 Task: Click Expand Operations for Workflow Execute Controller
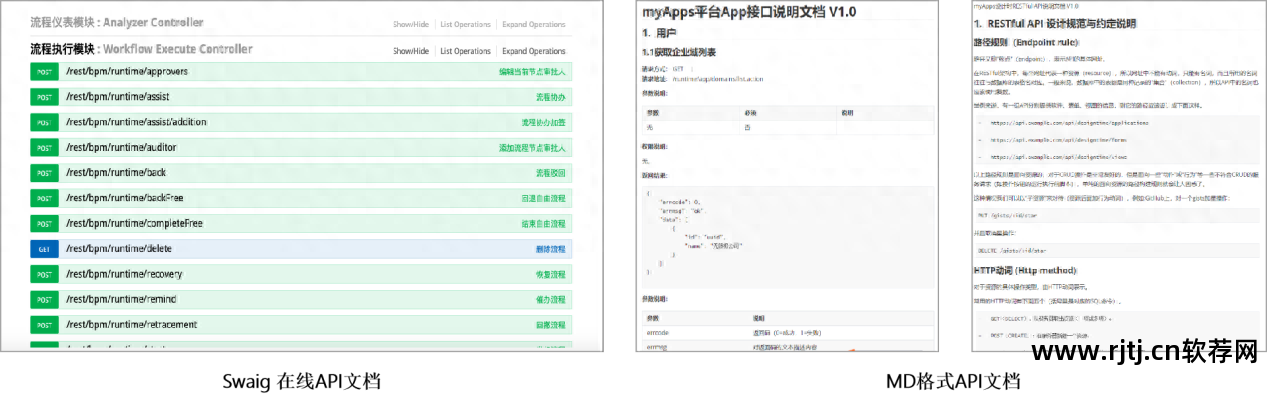pyautogui.click(x=534, y=51)
